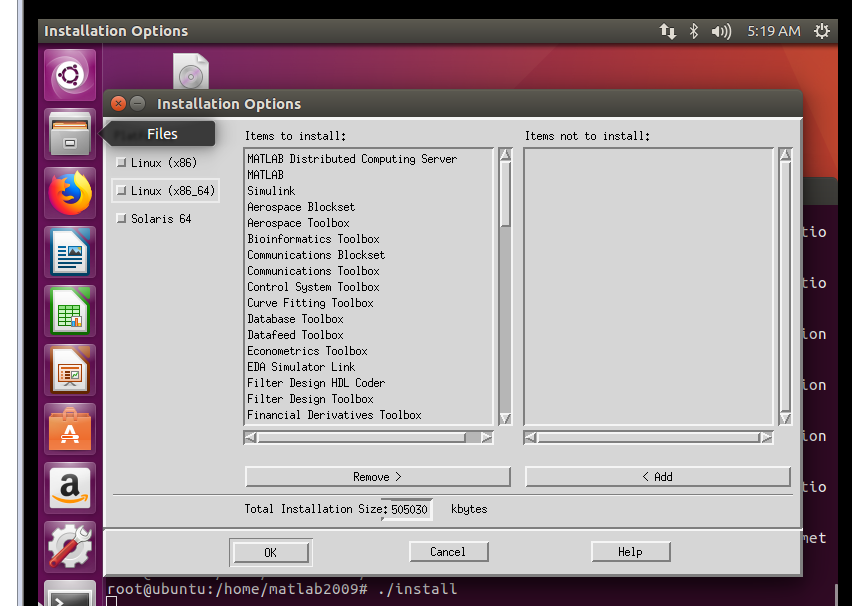Click left arrow of install list horizontal scrollbar
This screenshot has width=852, height=606.
click(250, 438)
